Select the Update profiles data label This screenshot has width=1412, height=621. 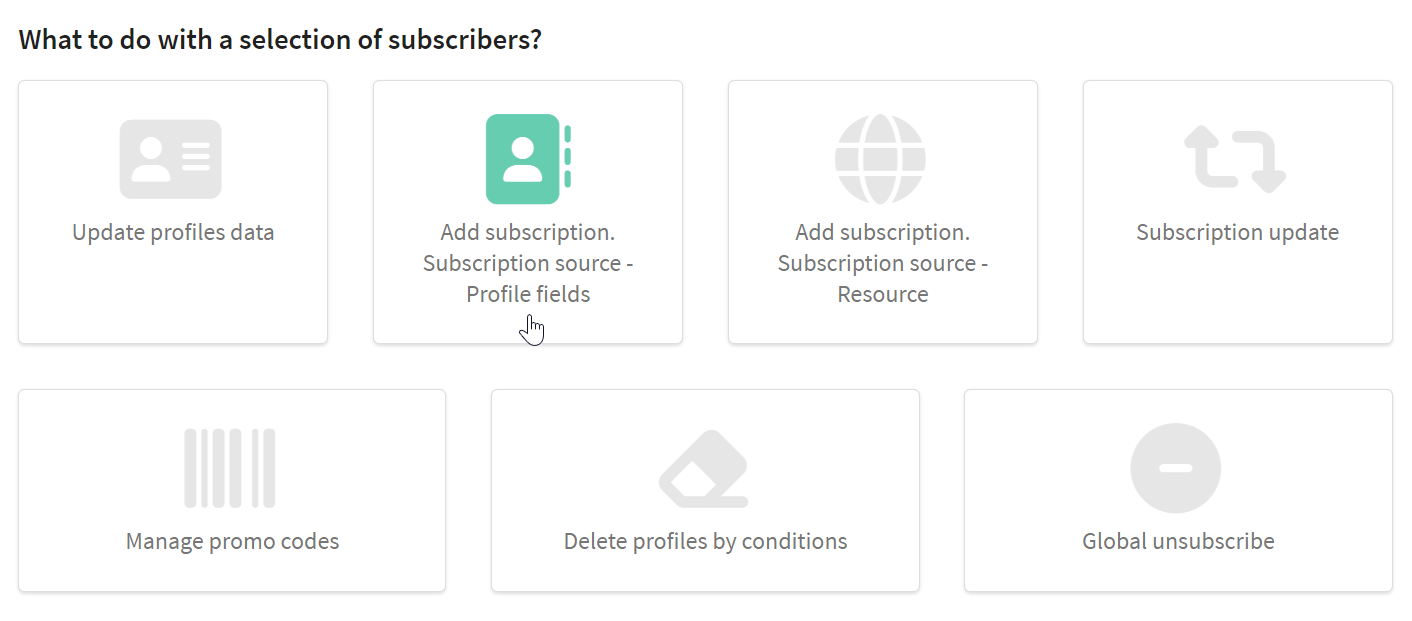(173, 232)
